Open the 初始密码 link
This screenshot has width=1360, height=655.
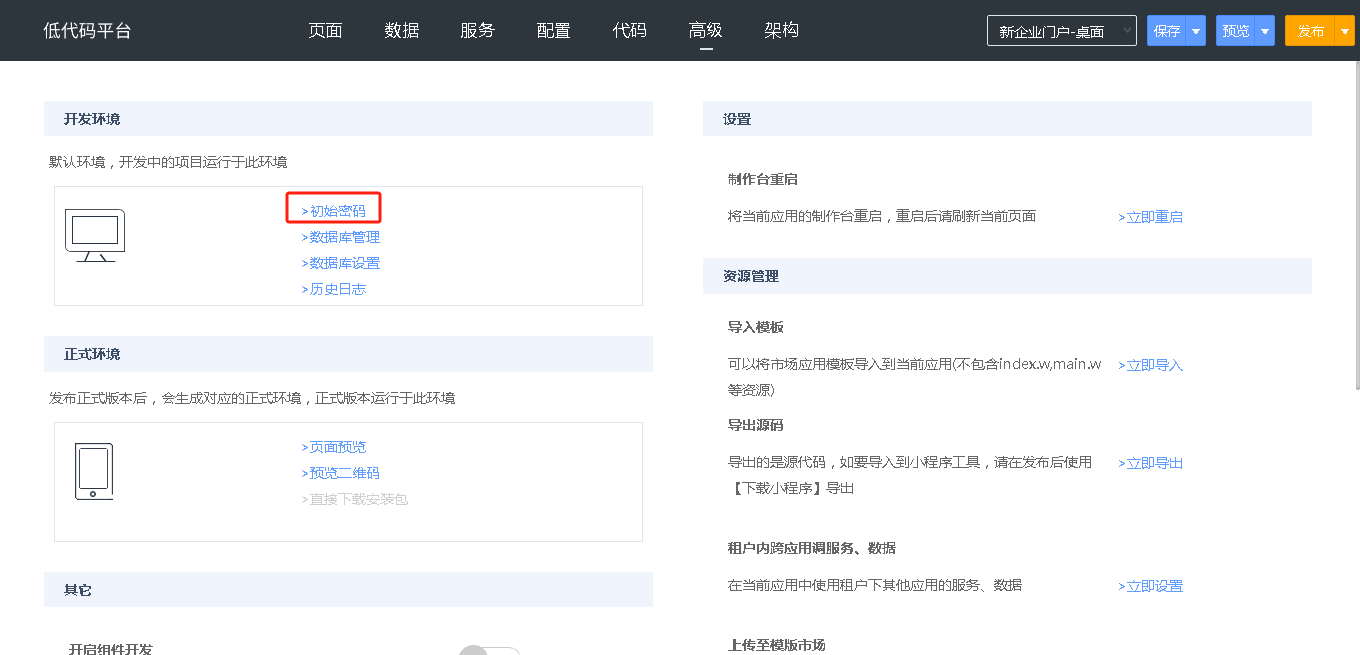pos(334,211)
